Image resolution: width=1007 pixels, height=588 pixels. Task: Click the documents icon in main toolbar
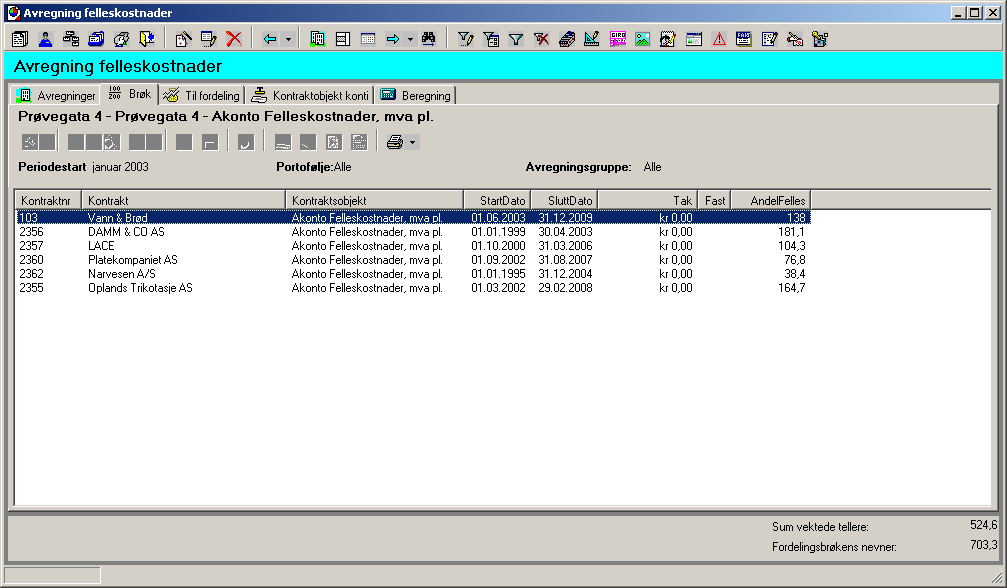click(20, 39)
